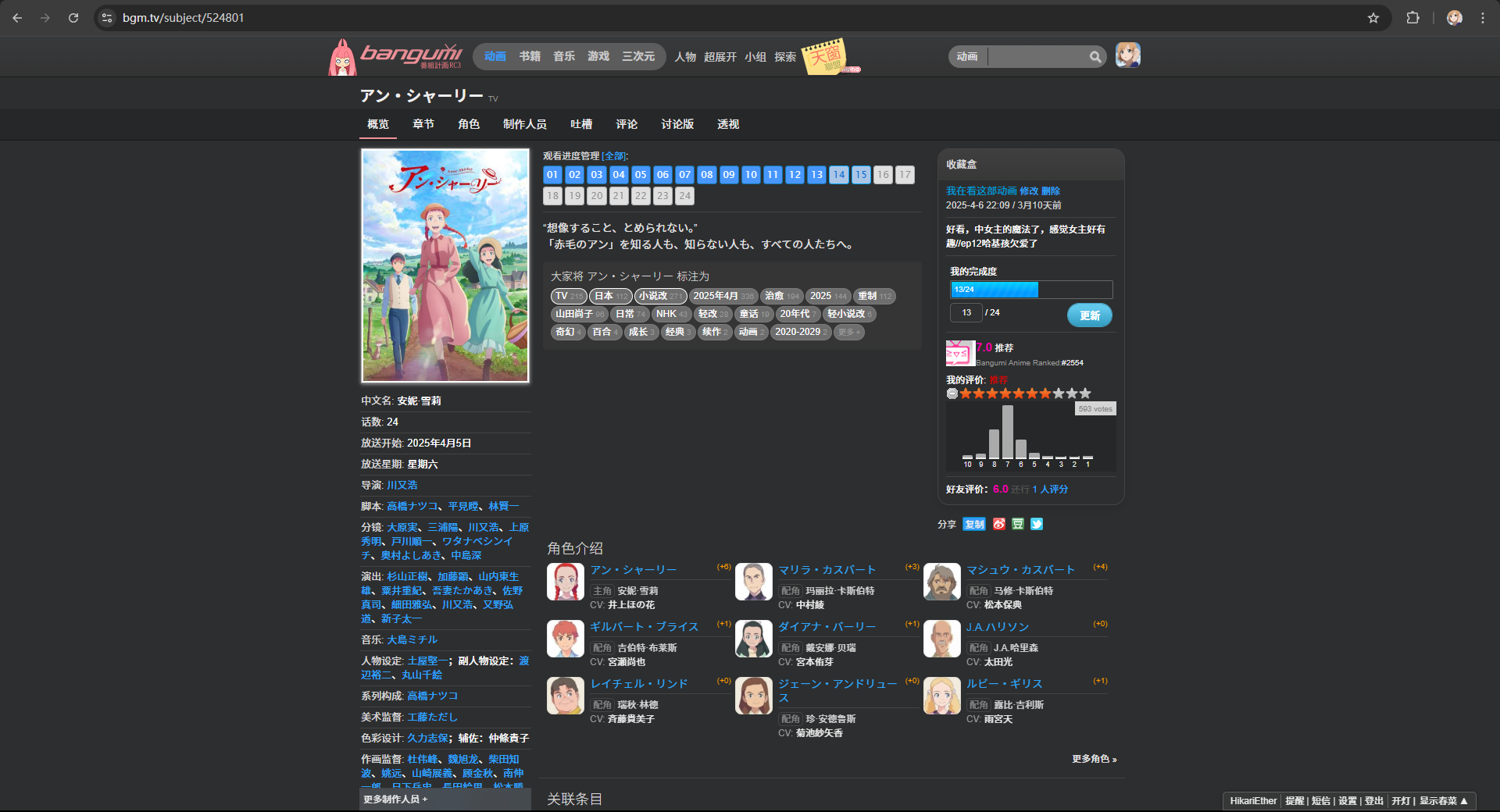Switch to the 透视 tab
The height and width of the screenshot is (812, 1500).
[x=728, y=124]
